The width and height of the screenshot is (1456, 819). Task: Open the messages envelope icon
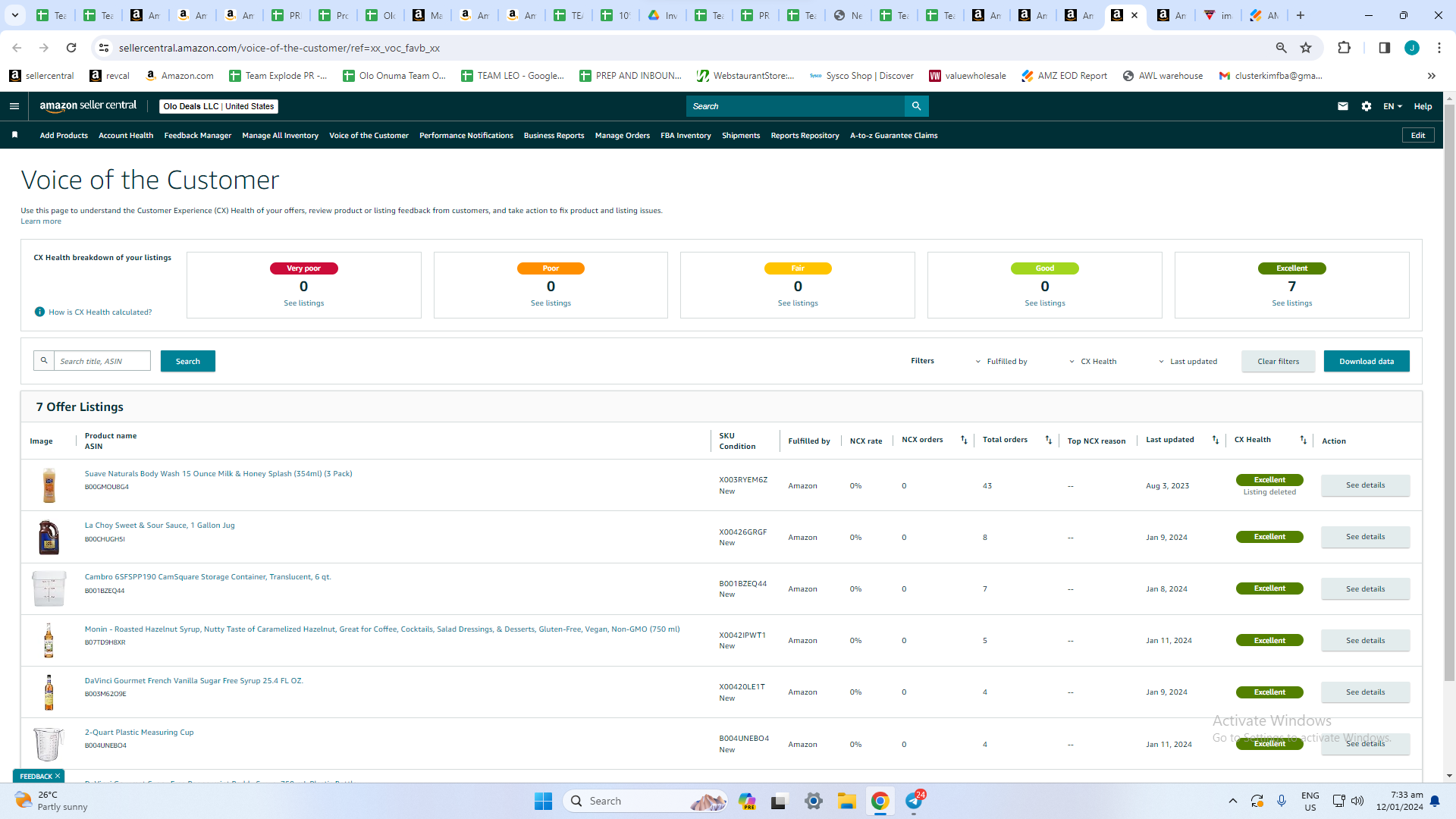(x=1343, y=106)
